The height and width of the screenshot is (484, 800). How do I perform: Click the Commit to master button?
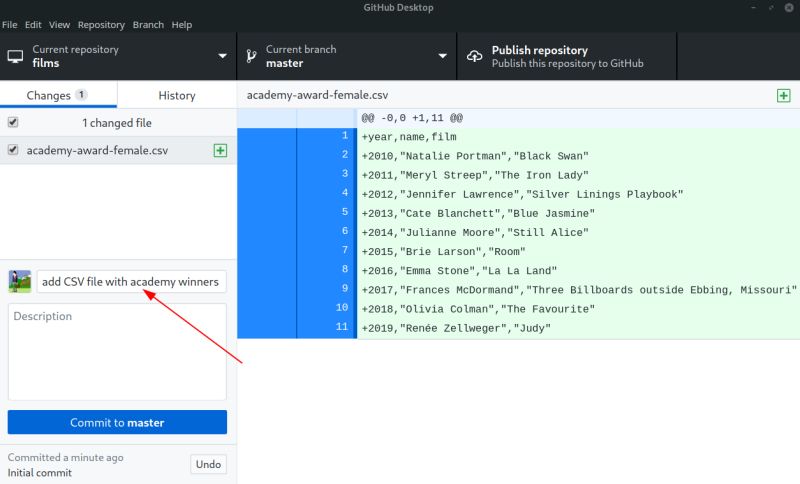[x=117, y=422]
